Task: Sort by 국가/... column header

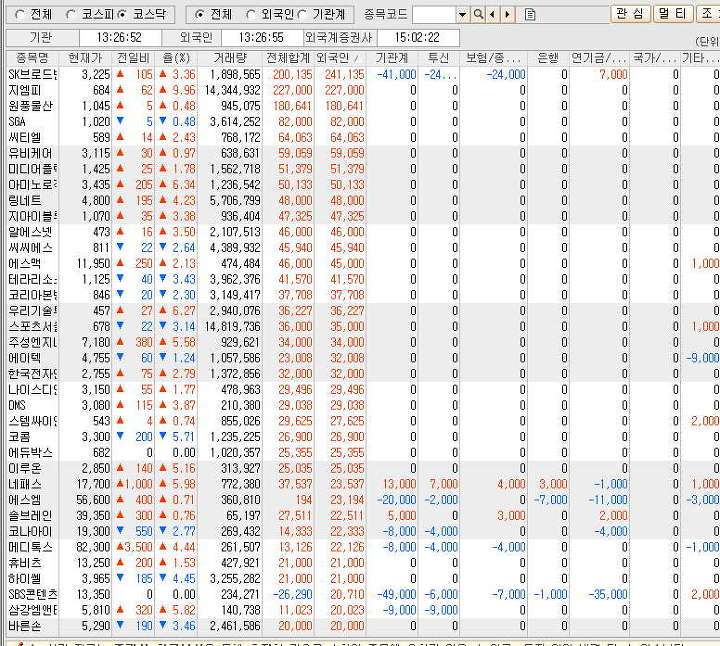Action: click(x=655, y=58)
